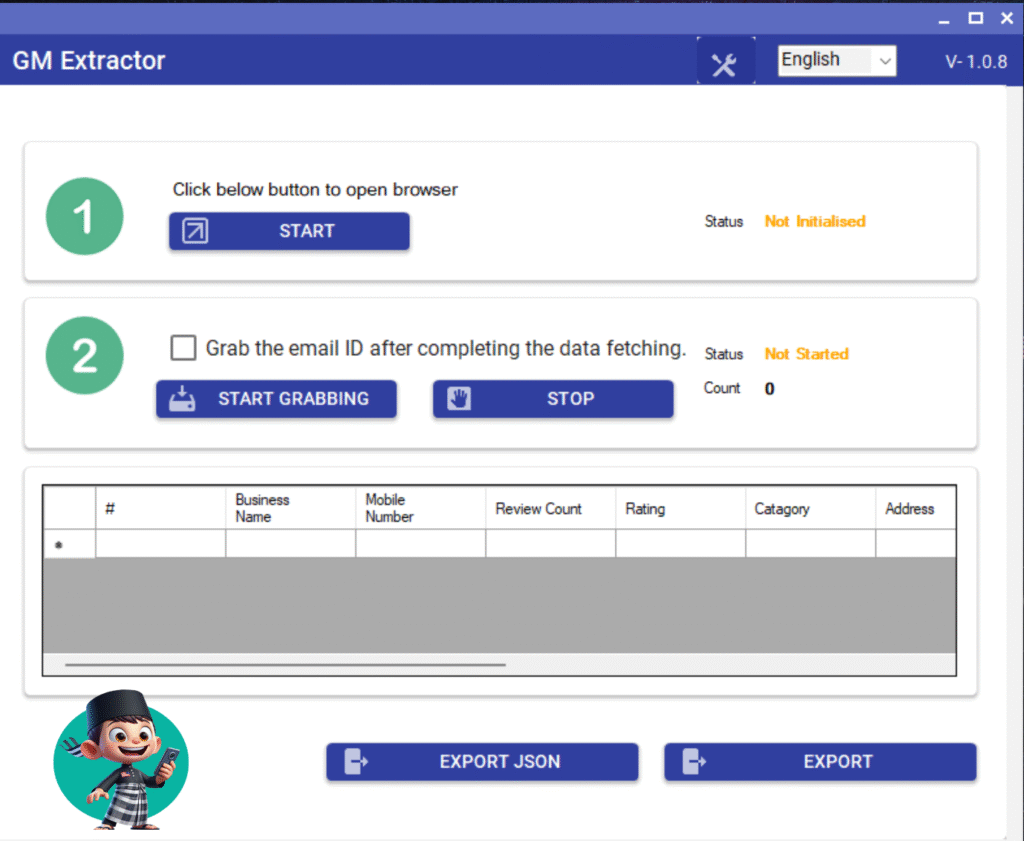Click the hand icon on STOP button
Viewport: 1024px width, 841px height.
(459, 398)
